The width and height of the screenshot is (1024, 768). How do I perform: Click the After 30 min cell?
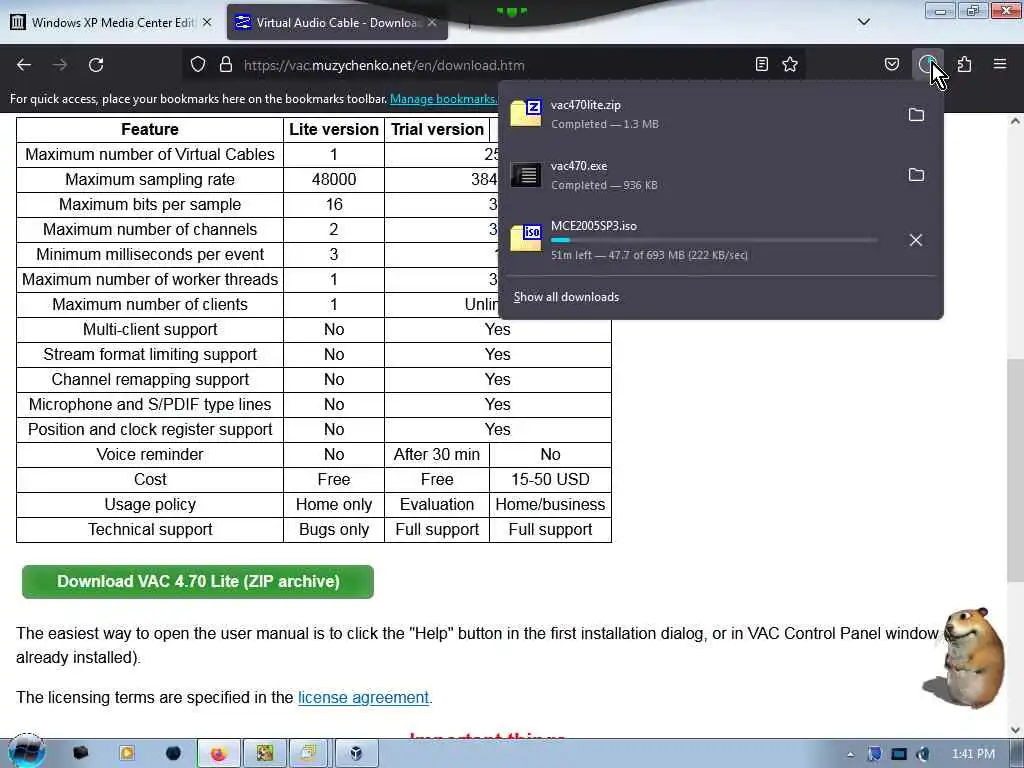coord(437,455)
